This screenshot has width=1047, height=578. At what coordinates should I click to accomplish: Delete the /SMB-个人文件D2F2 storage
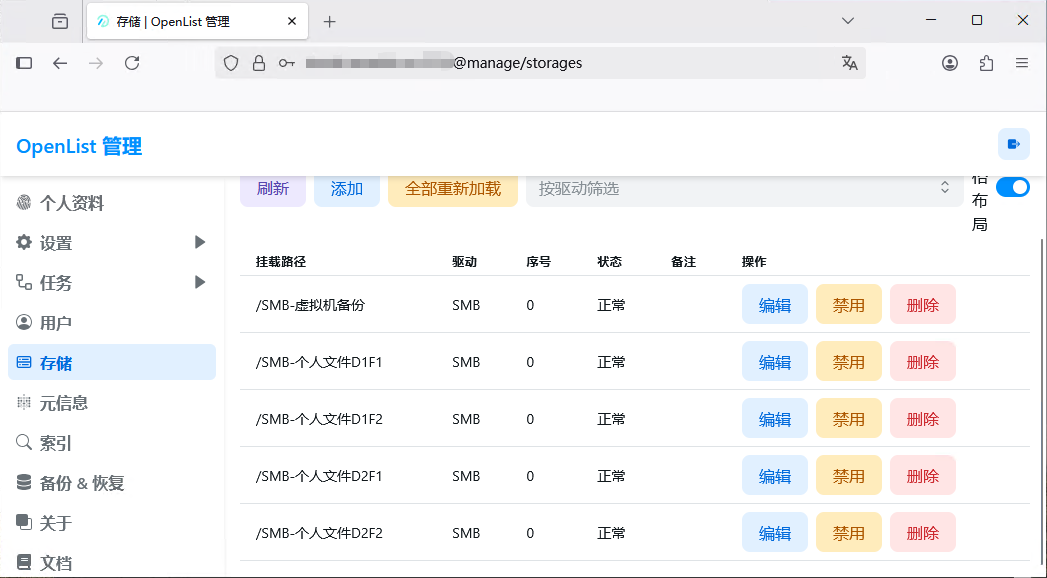click(922, 533)
